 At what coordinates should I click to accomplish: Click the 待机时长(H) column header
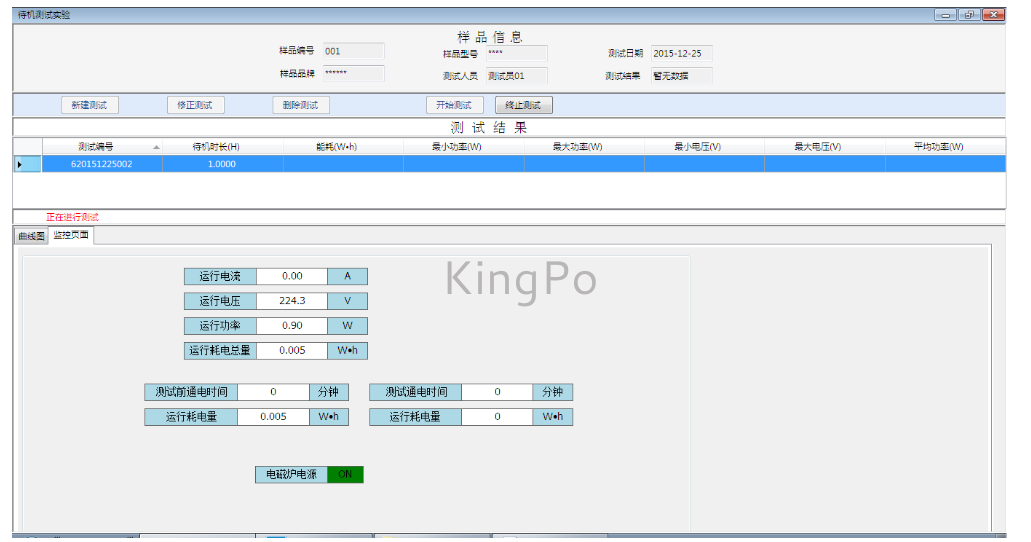[222, 147]
